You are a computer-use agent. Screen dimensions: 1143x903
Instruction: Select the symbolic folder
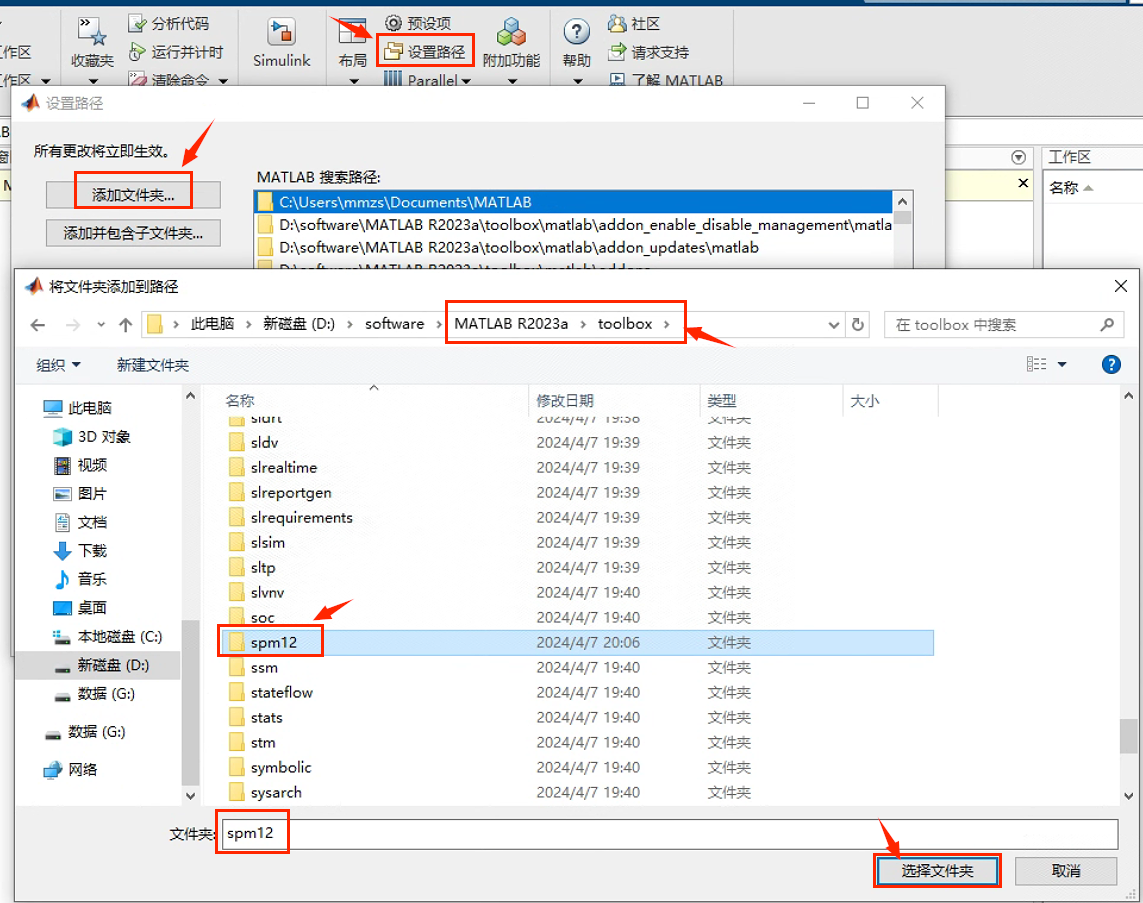click(281, 767)
